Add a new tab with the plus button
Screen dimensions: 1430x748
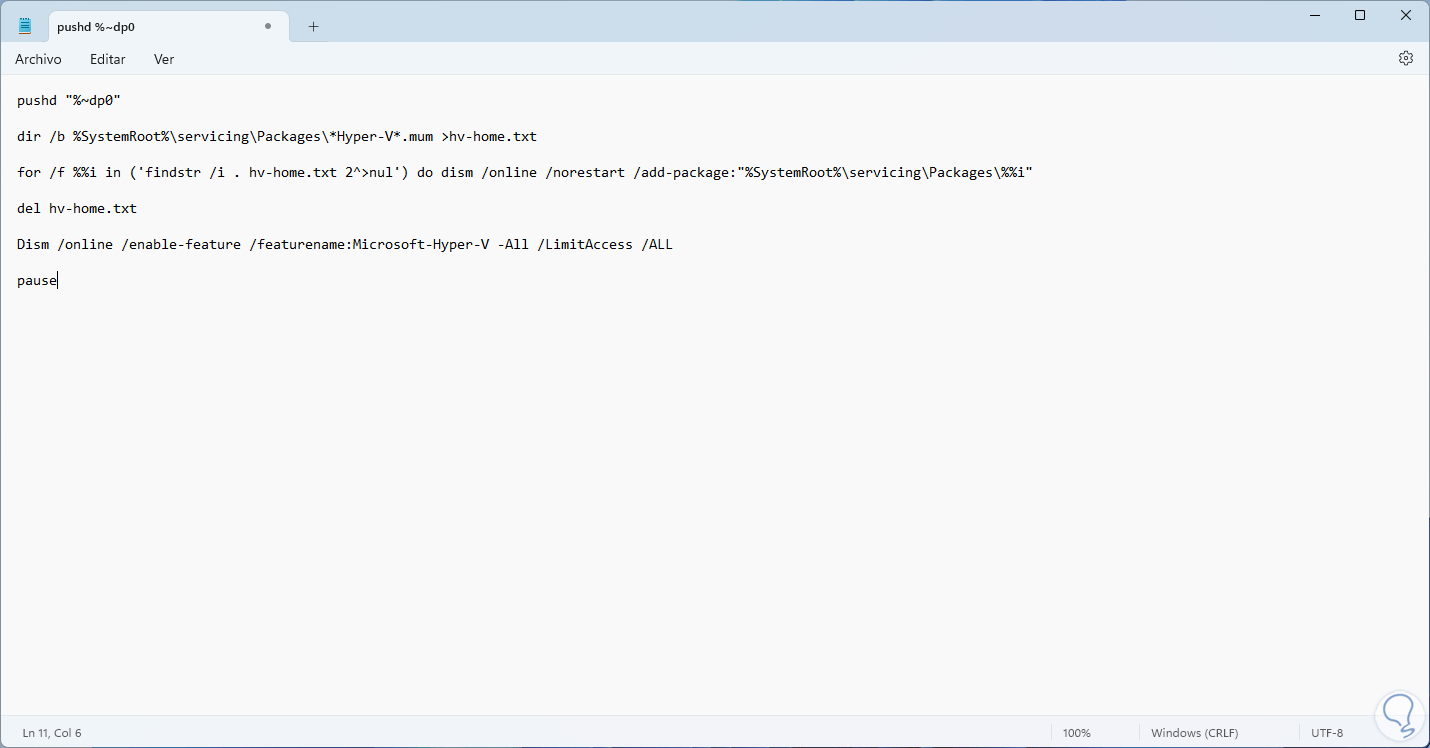pos(313,27)
